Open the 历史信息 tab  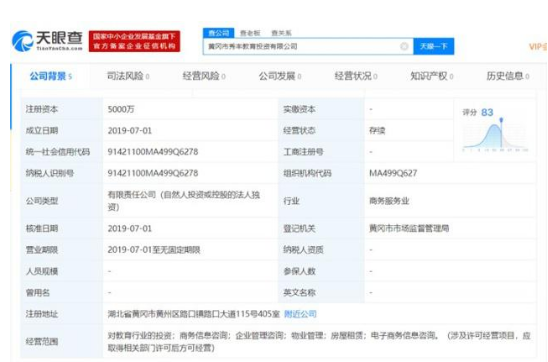(x=508, y=76)
